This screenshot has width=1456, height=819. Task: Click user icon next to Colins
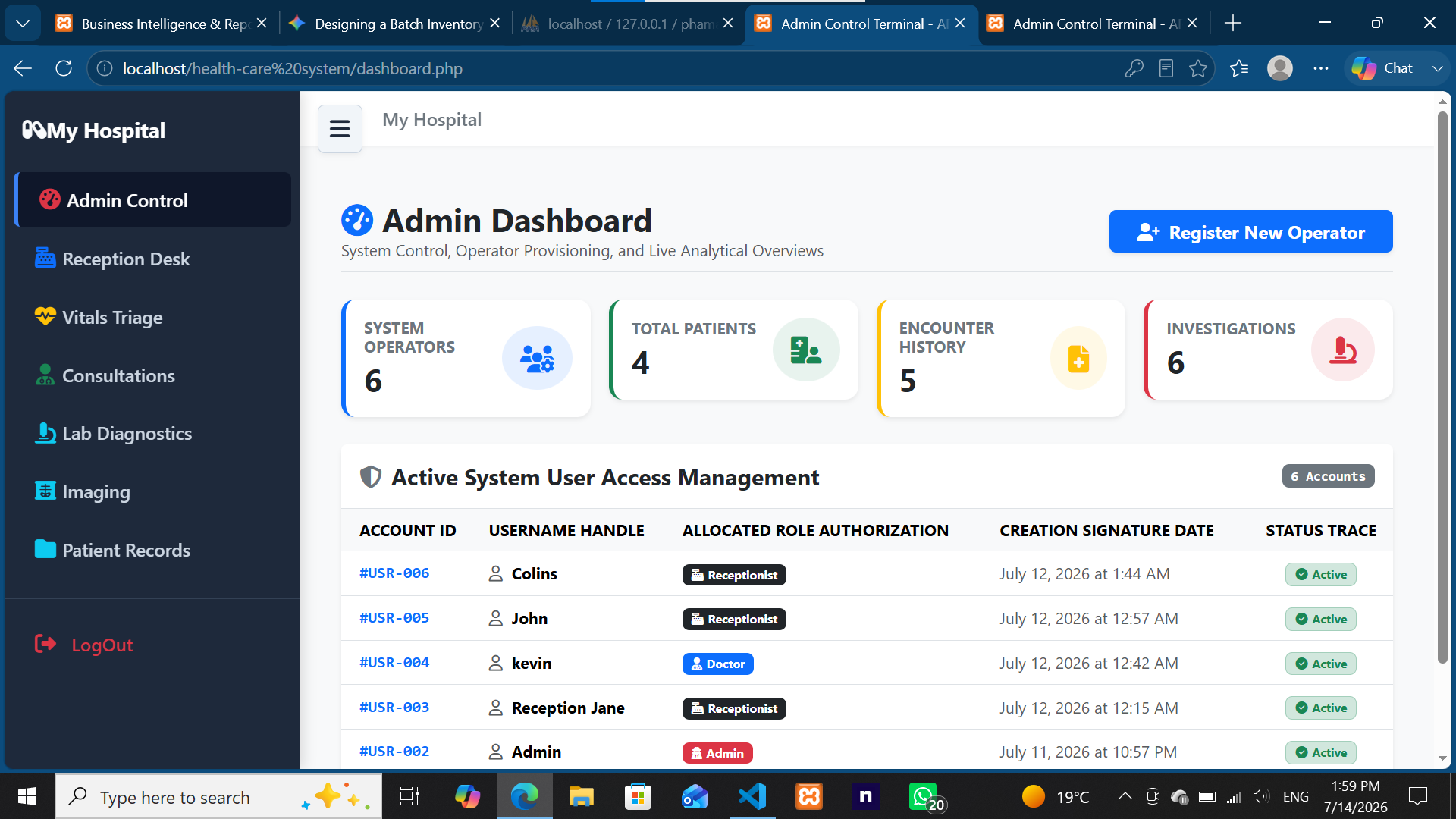pos(495,574)
